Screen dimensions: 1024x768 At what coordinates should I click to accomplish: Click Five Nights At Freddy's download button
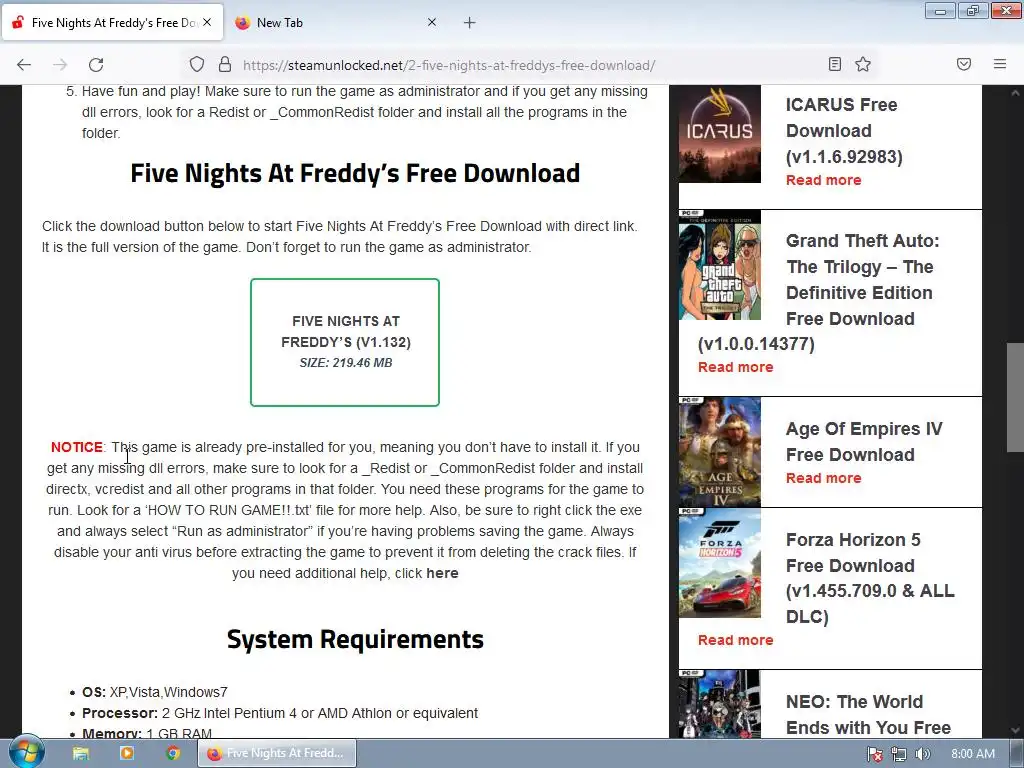click(x=345, y=342)
